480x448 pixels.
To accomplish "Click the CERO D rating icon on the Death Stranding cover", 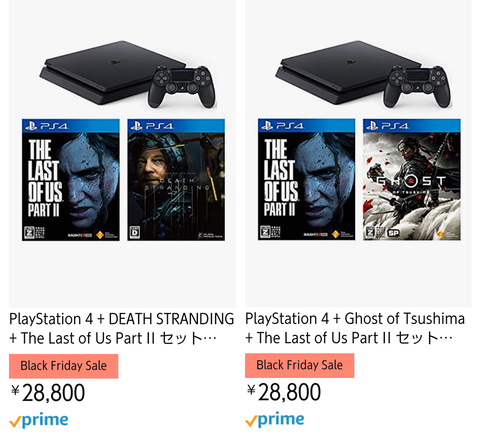I will pyautogui.click(x=134, y=232).
